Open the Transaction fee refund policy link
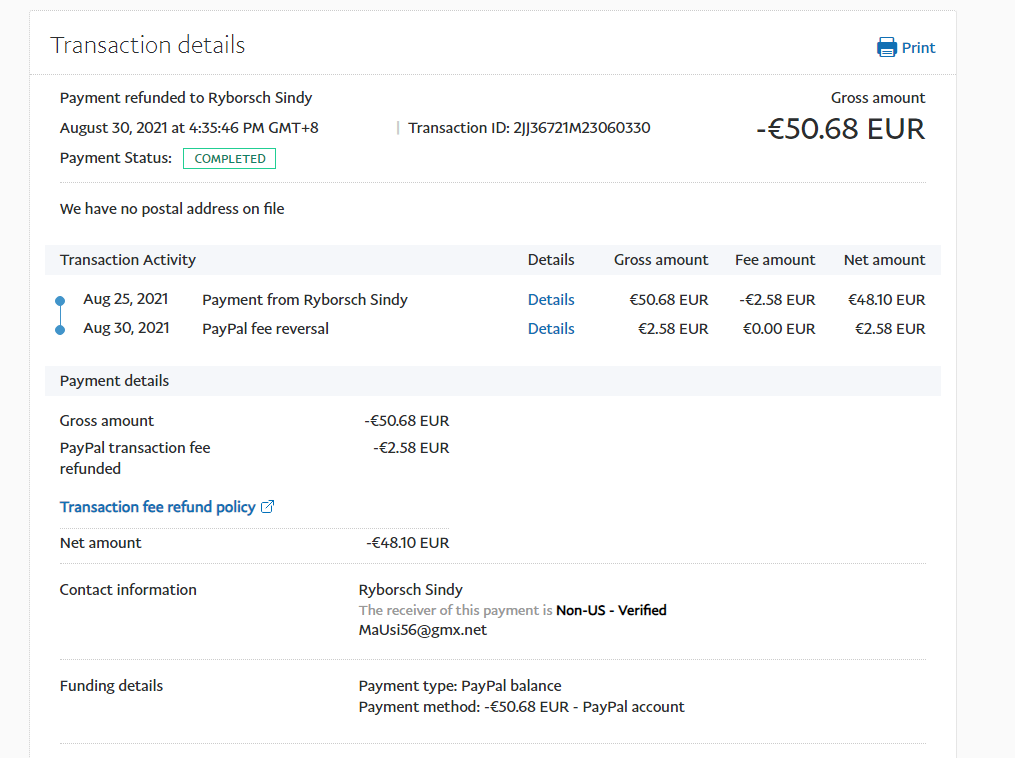Screen dimensions: 1015x758 point(157,507)
